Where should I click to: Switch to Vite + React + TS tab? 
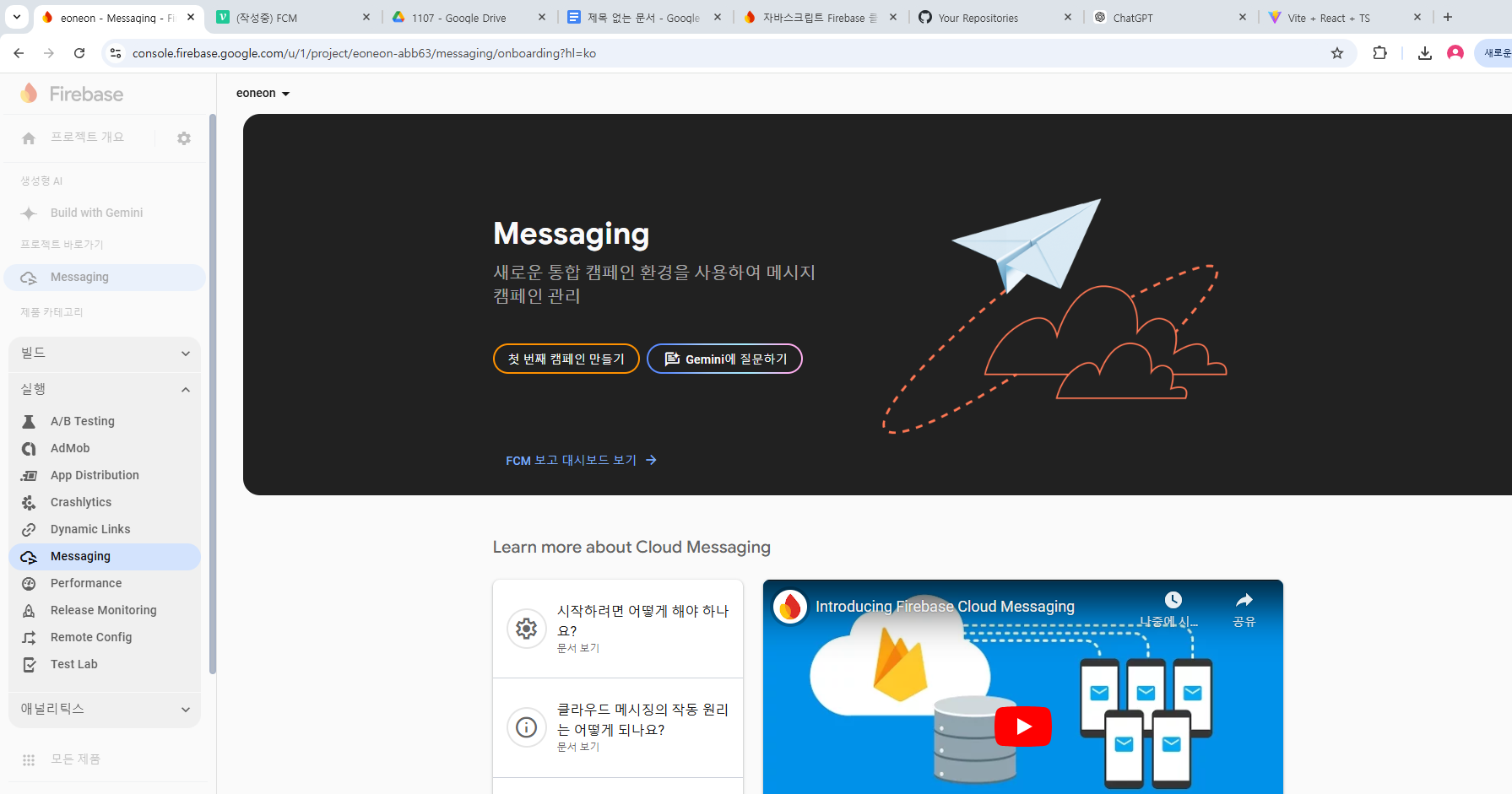(1345, 18)
